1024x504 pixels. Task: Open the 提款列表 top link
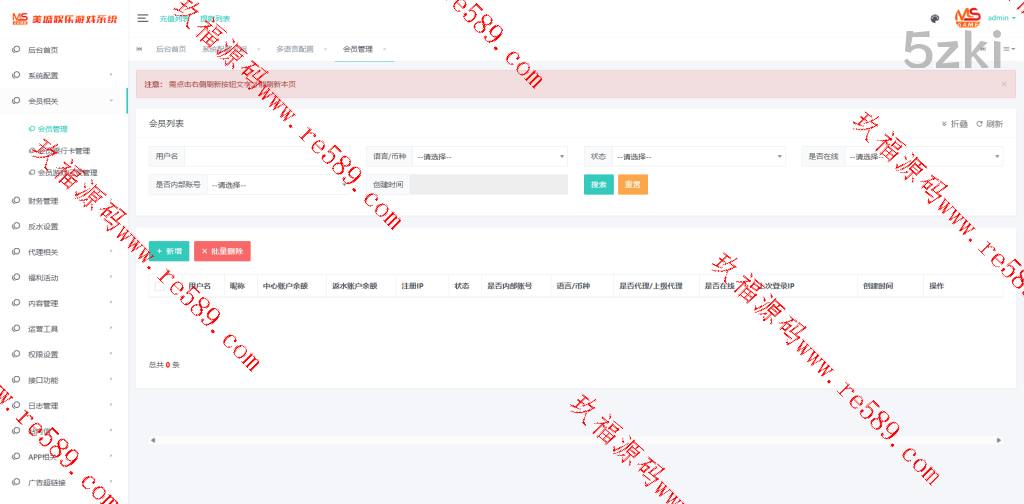click(x=215, y=19)
